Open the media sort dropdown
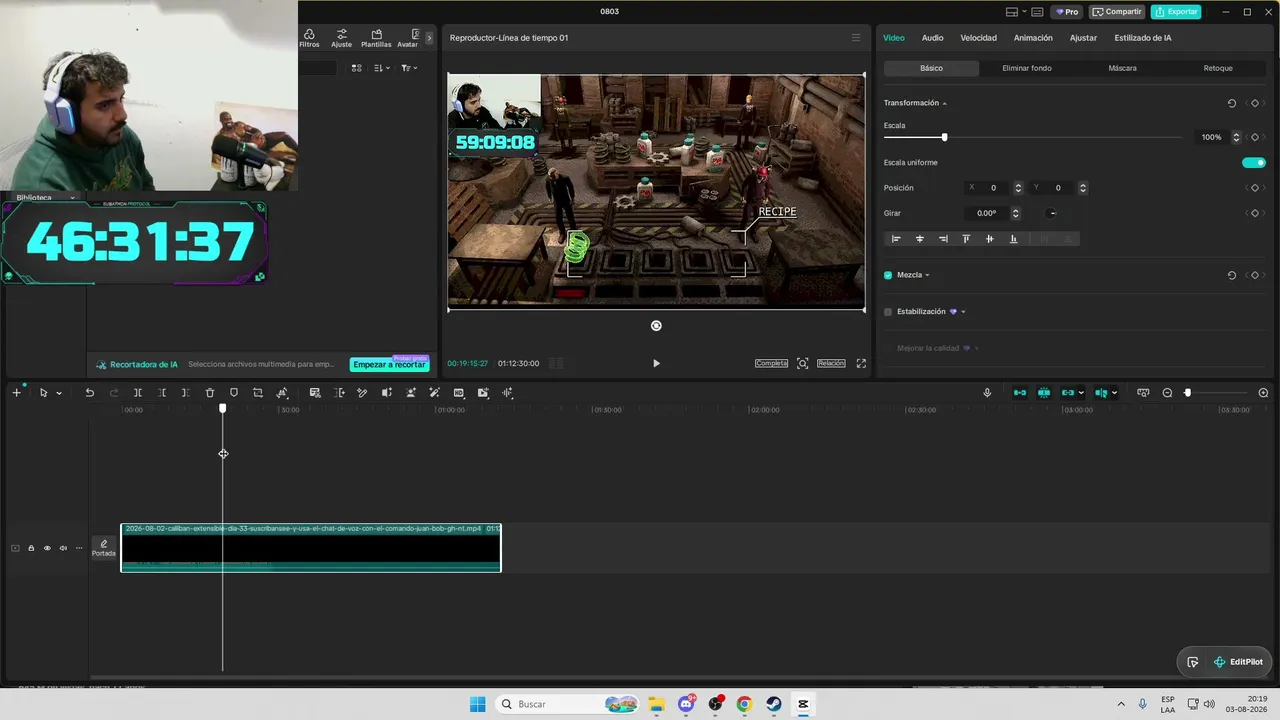This screenshot has width=1280, height=720. pos(381,68)
